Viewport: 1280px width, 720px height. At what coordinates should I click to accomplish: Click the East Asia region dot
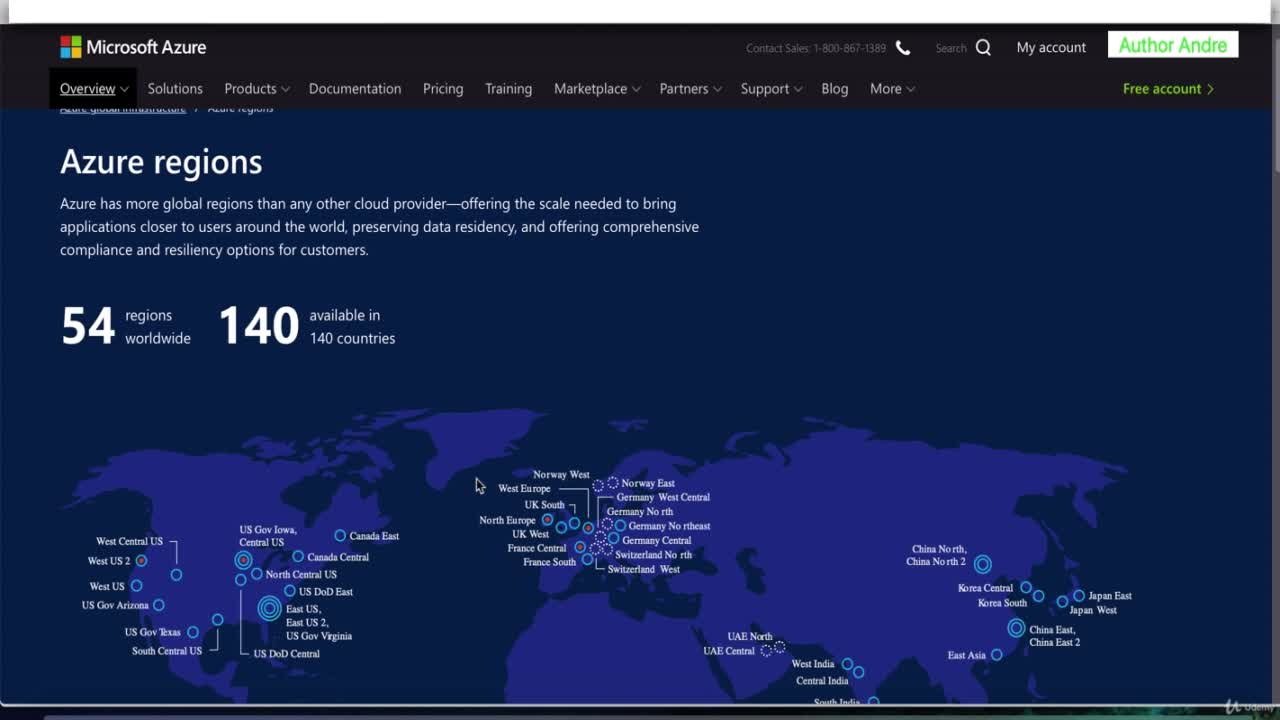(x=997, y=655)
